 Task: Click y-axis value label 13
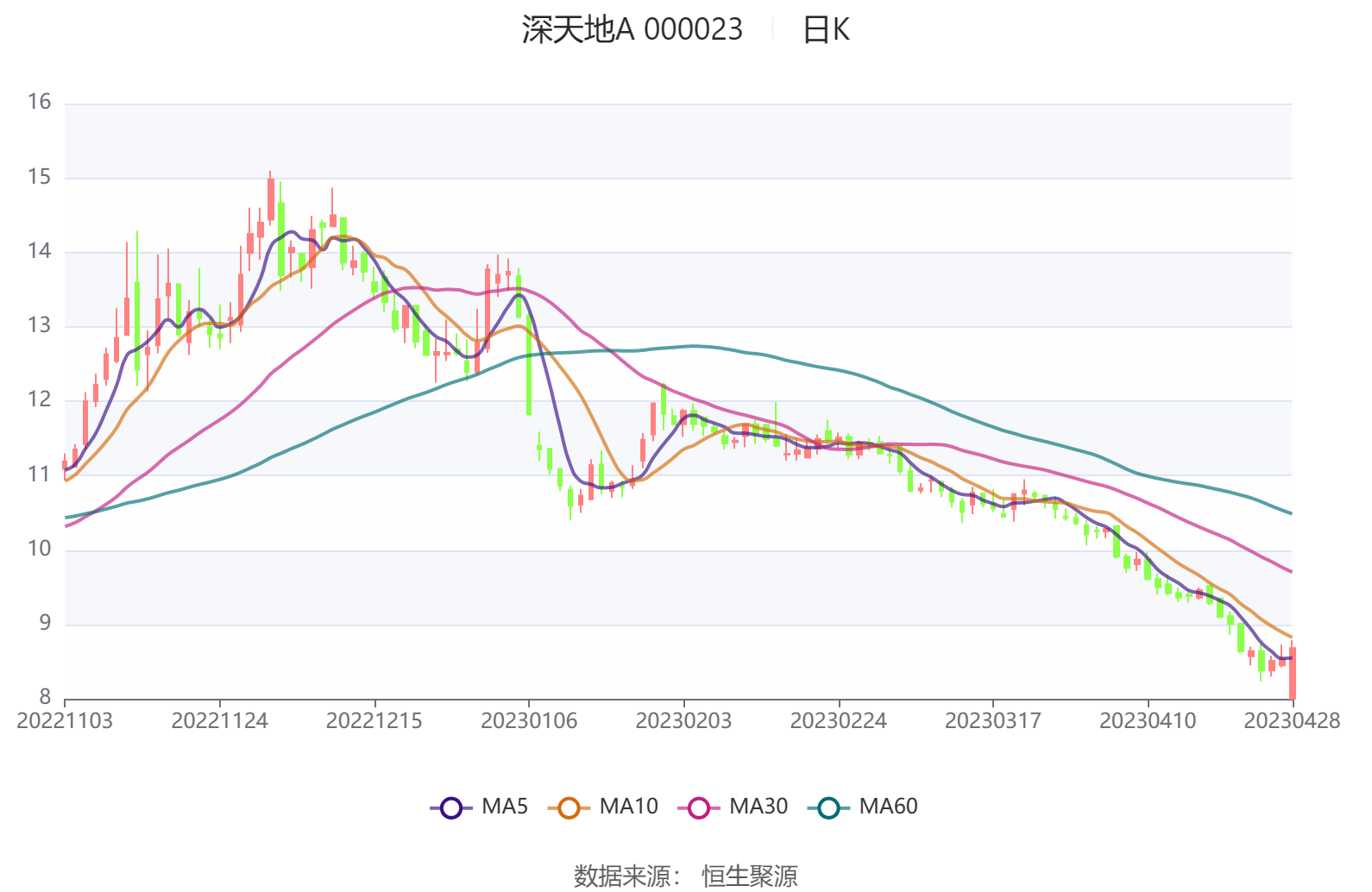click(40, 325)
